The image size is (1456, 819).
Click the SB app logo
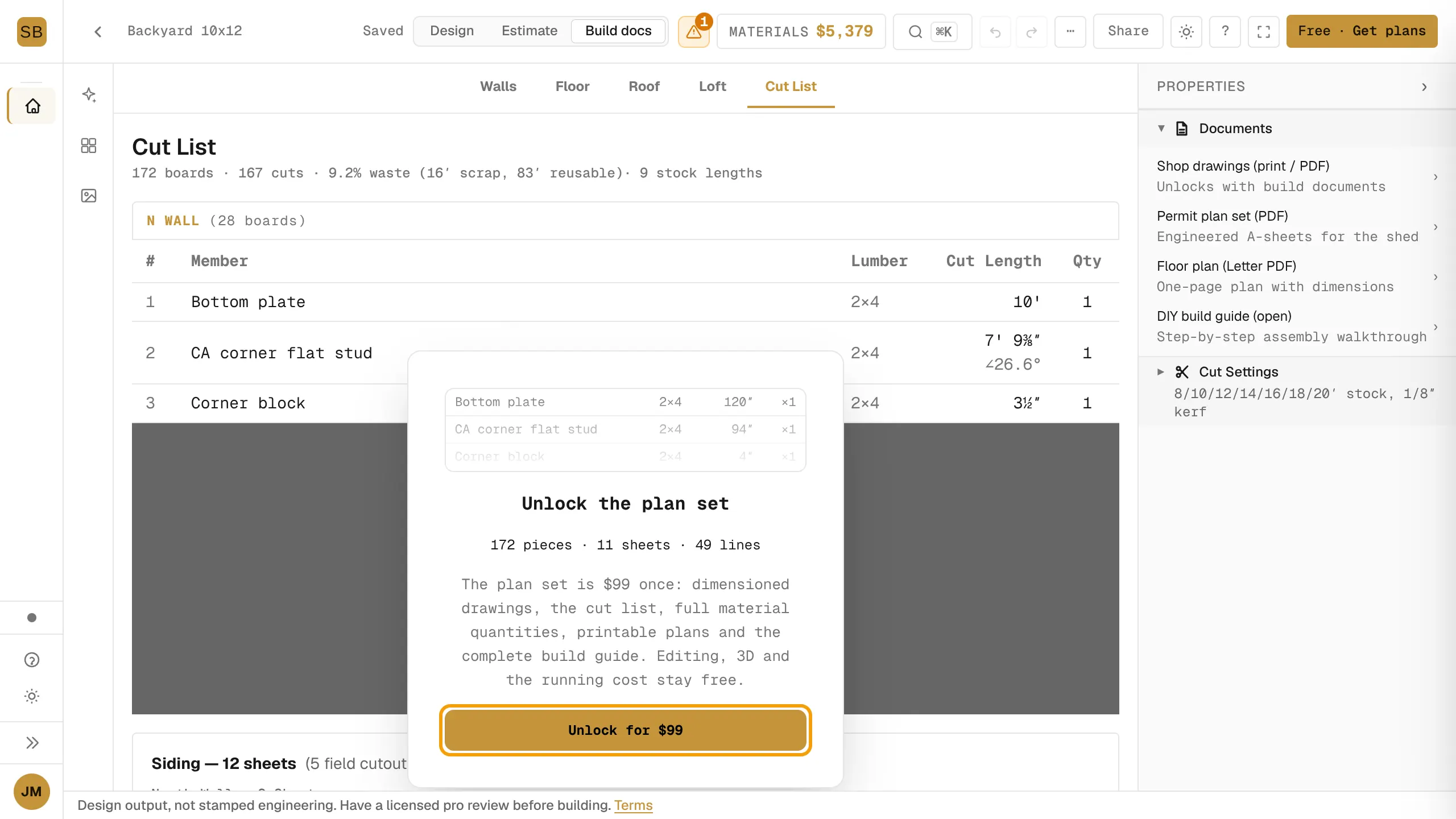point(31,31)
